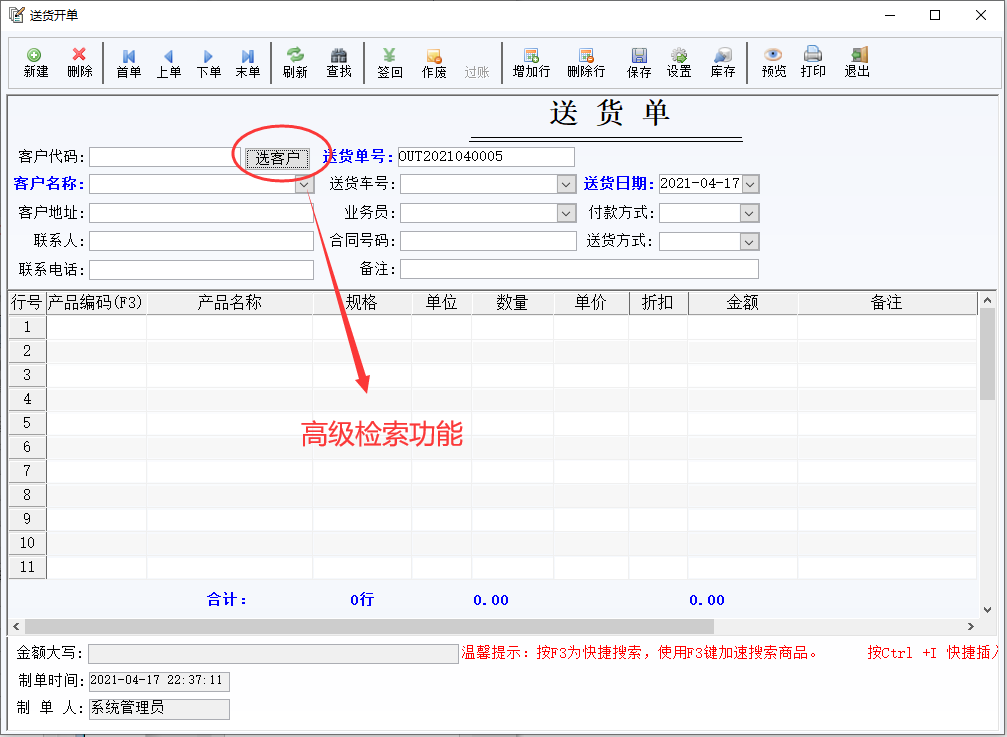Click the vertical scrollbar up arrow
Image resolution: width=1007 pixels, height=737 pixels.
click(x=987, y=300)
